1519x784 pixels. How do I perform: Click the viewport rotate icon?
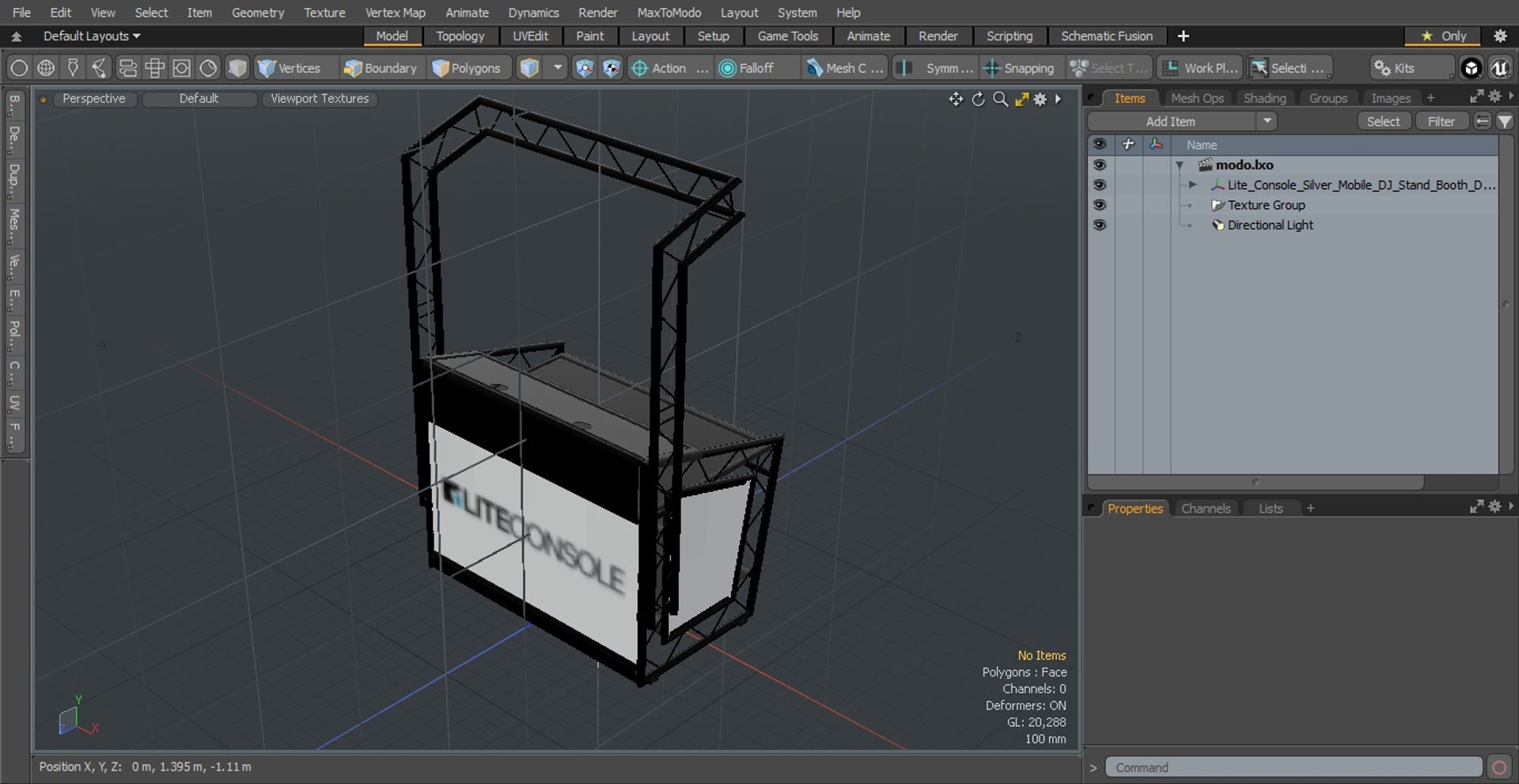[979, 99]
